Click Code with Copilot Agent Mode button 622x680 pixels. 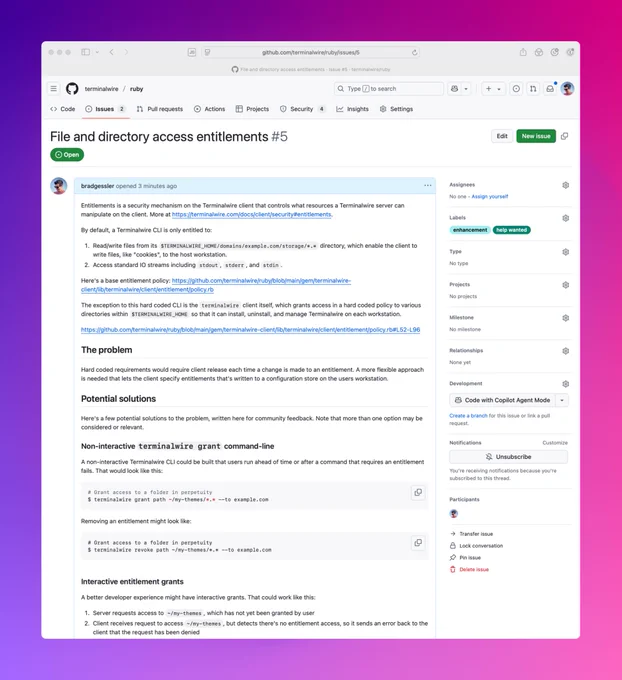pos(502,400)
